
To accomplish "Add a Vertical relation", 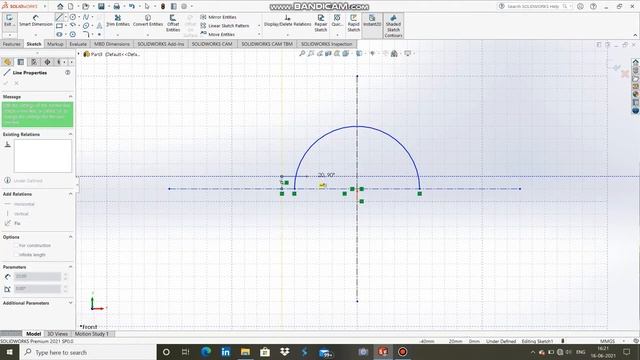I will [x=17, y=214].
